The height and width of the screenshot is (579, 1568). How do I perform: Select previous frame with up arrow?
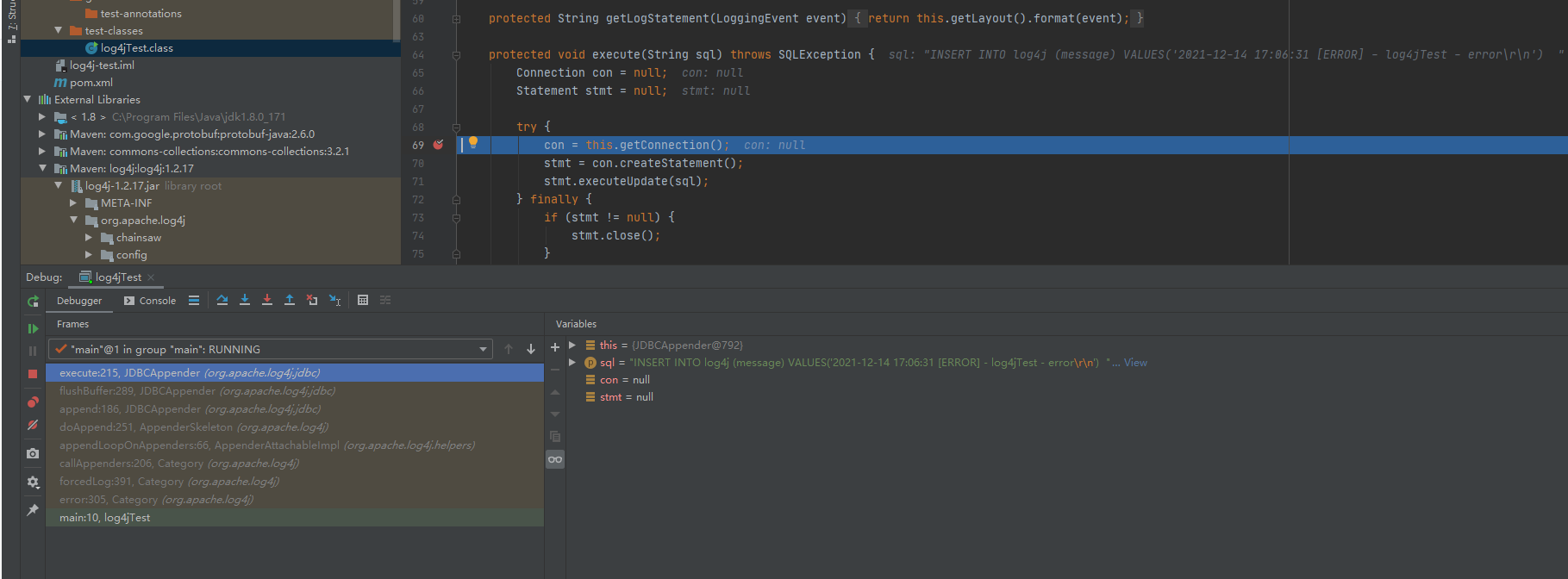[x=509, y=349]
